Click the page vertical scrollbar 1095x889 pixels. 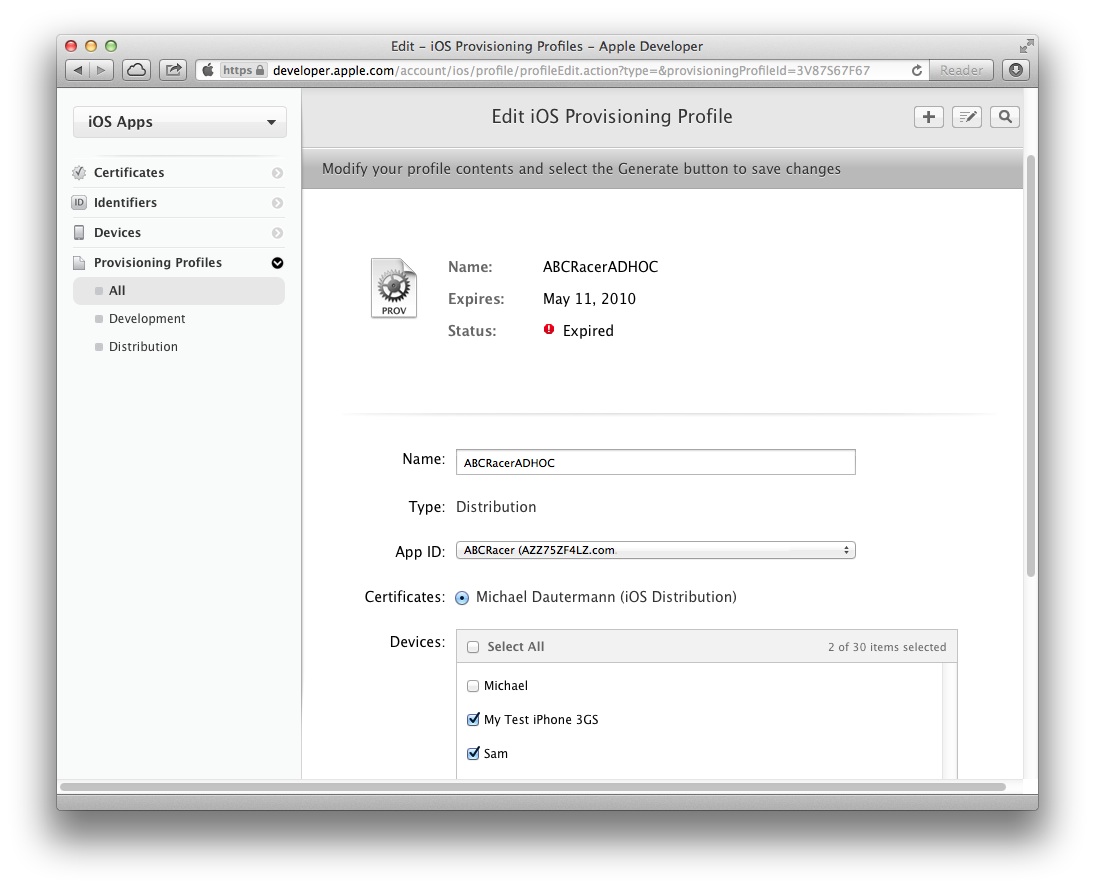1030,365
